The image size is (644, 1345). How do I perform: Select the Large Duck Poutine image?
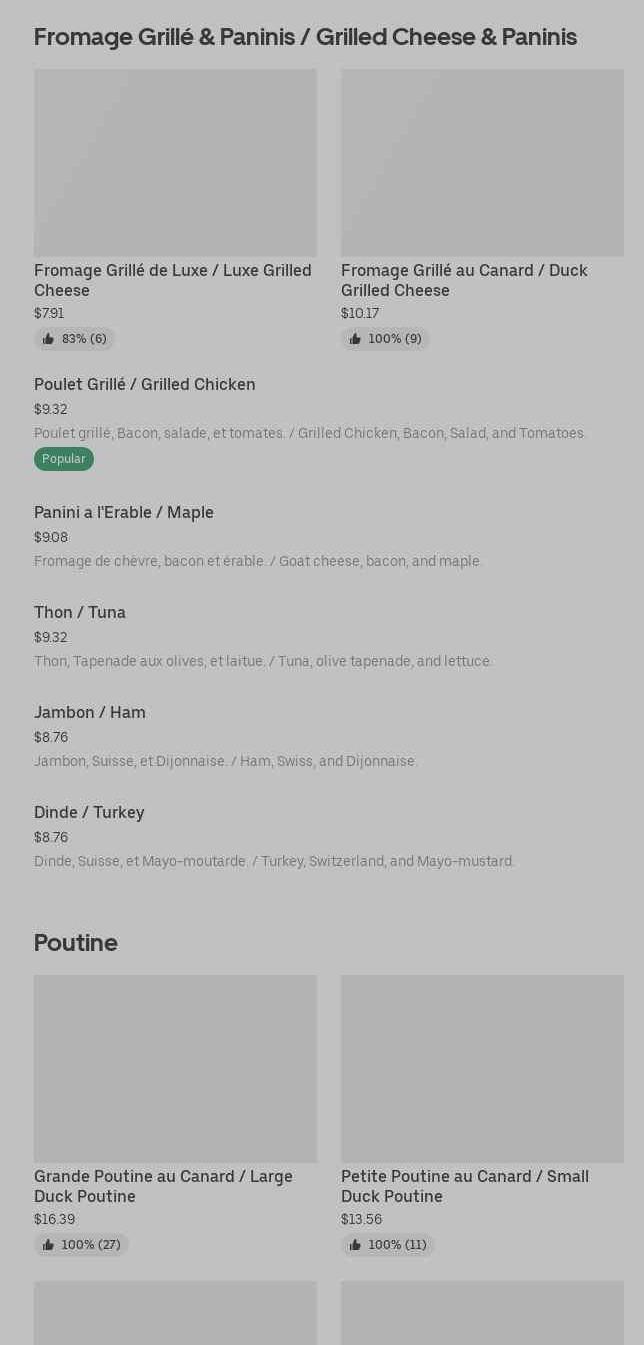click(175, 1068)
